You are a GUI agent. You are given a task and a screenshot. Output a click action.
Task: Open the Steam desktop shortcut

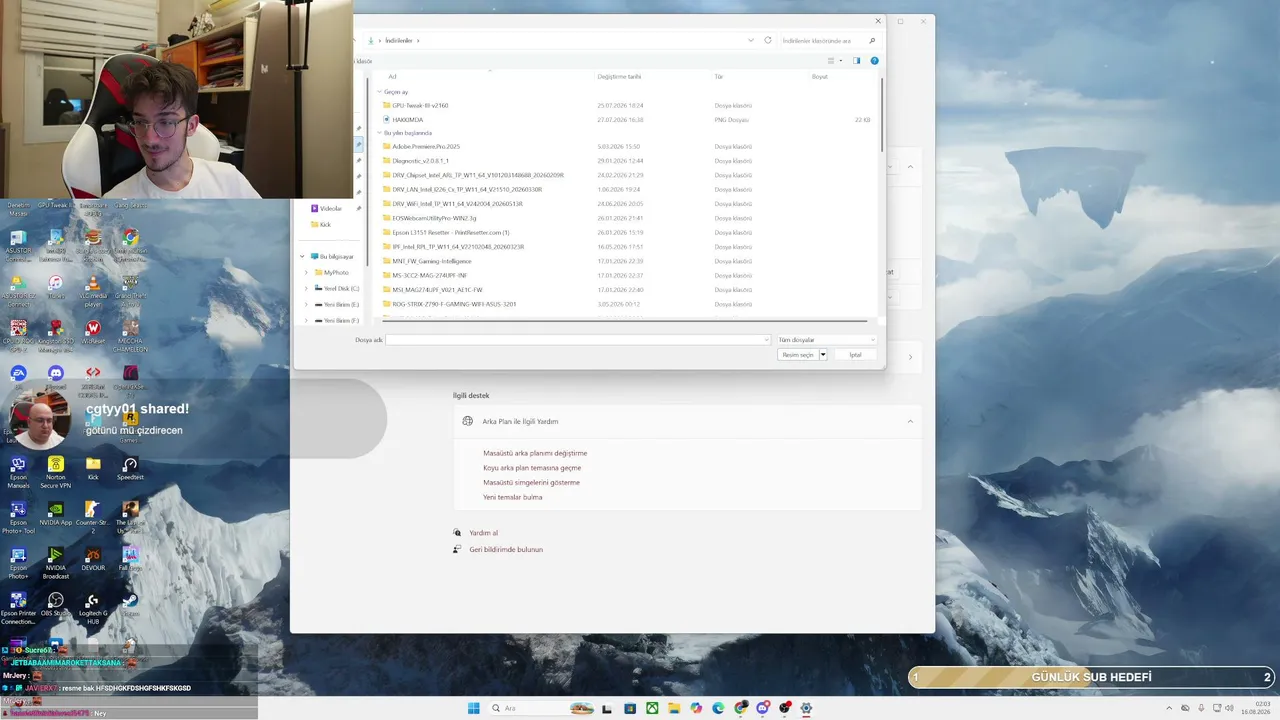pos(130,606)
